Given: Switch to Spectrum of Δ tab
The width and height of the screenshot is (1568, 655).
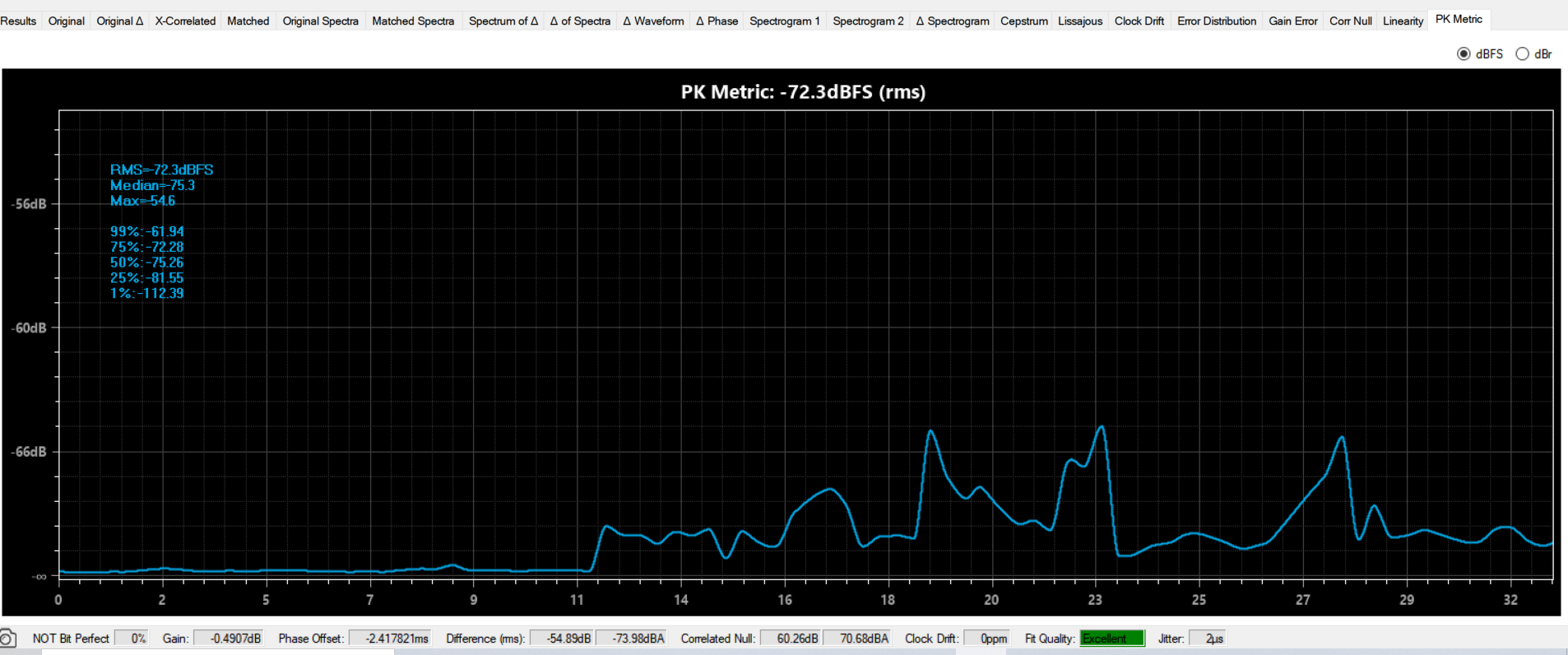Looking at the screenshot, I should pyautogui.click(x=503, y=21).
